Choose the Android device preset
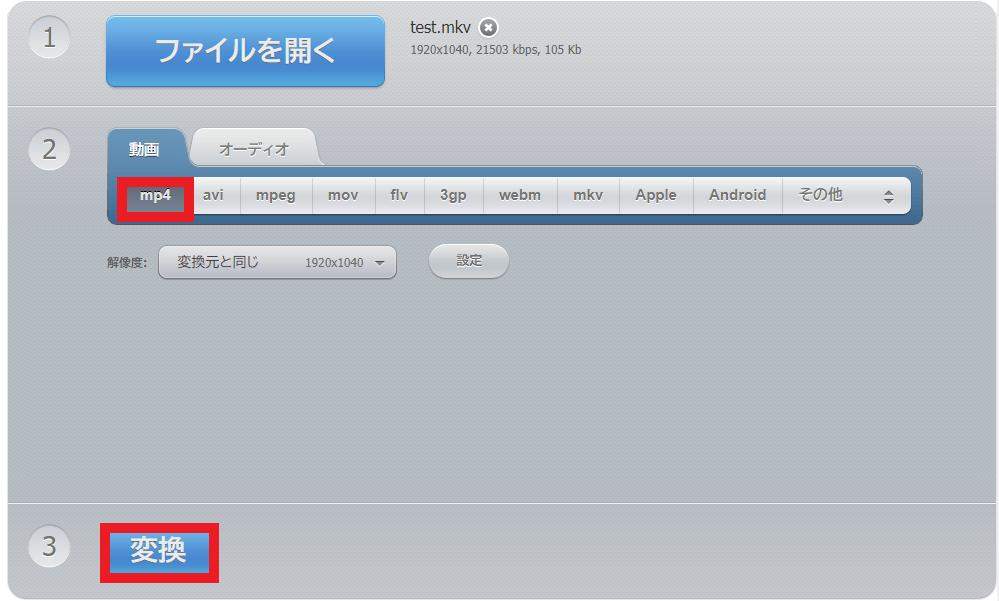The image size is (999, 601). (x=738, y=195)
